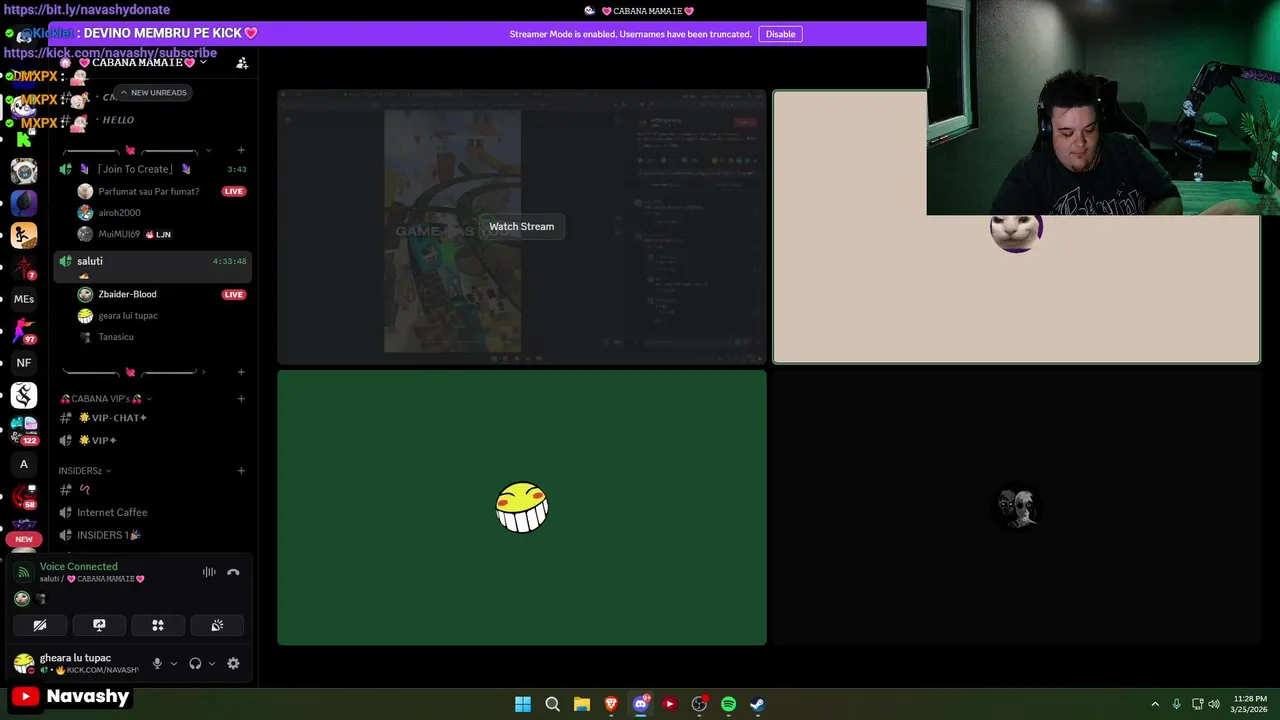The image size is (1280, 720).
Task: Open the NF server in sidebar
Action: tap(24, 363)
